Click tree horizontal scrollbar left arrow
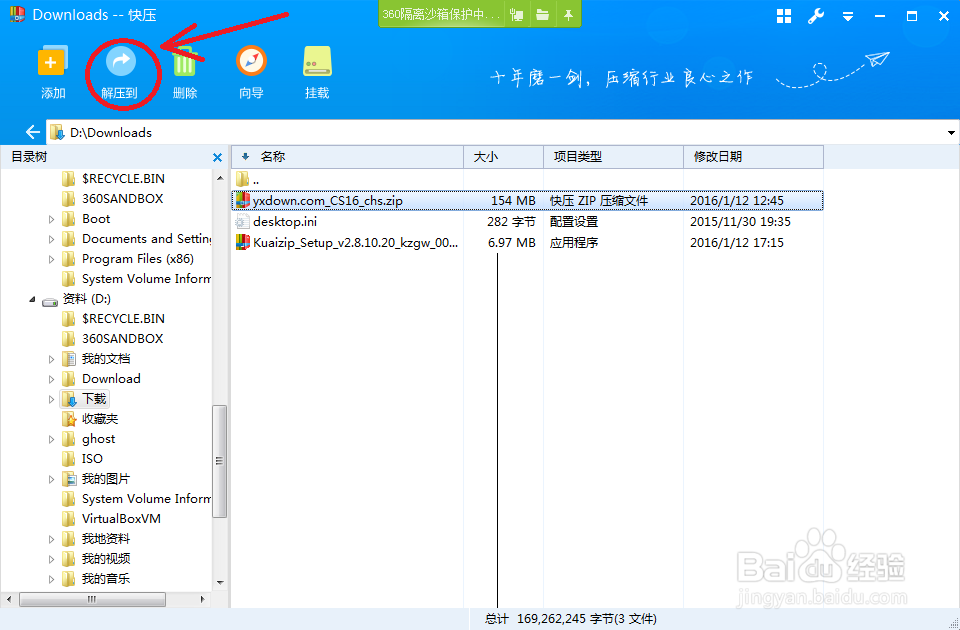The height and width of the screenshot is (630, 960). [x=9, y=599]
